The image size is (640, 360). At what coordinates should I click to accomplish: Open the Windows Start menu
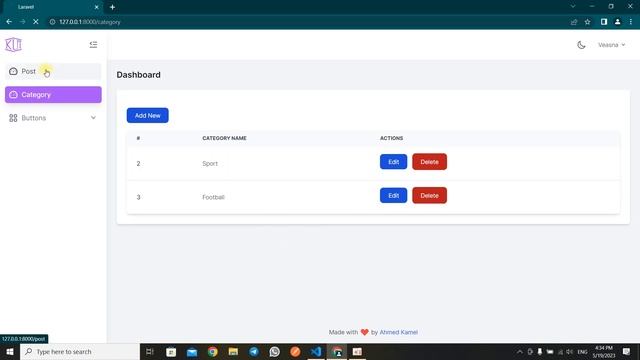coord(10,352)
